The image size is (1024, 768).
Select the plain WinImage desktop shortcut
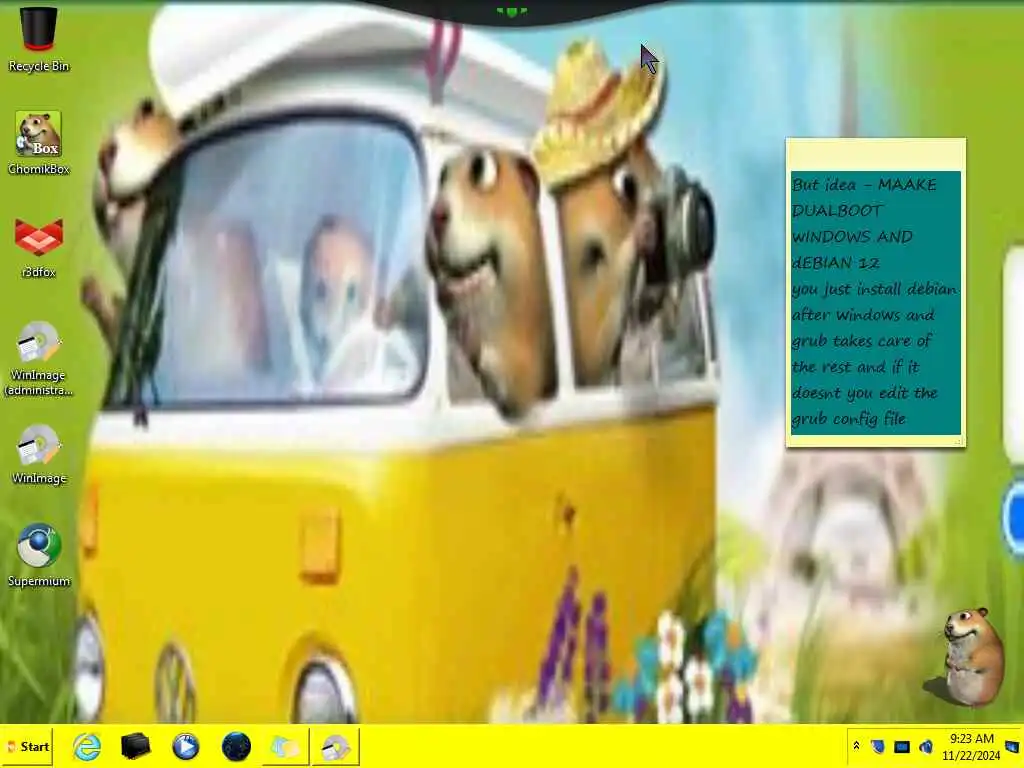coord(39,455)
